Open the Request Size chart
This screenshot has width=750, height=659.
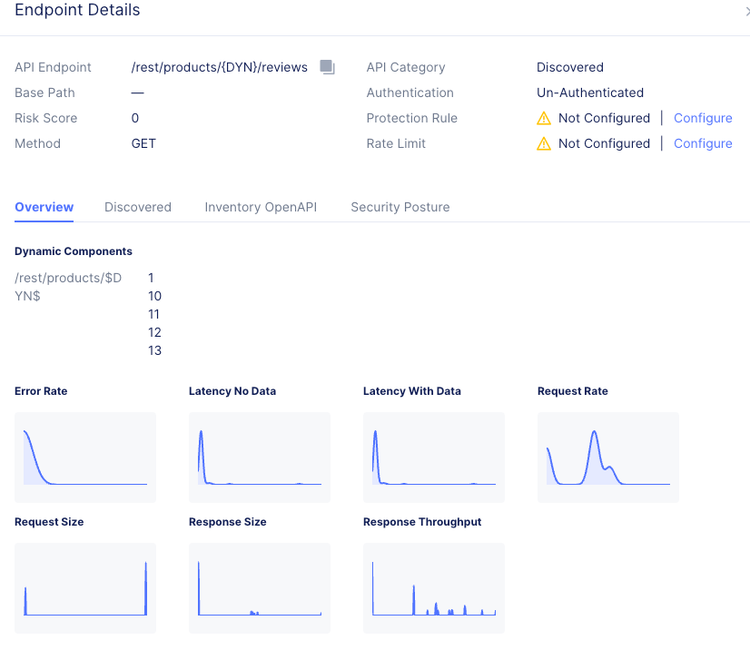pyautogui.click(x=85, y=588)
